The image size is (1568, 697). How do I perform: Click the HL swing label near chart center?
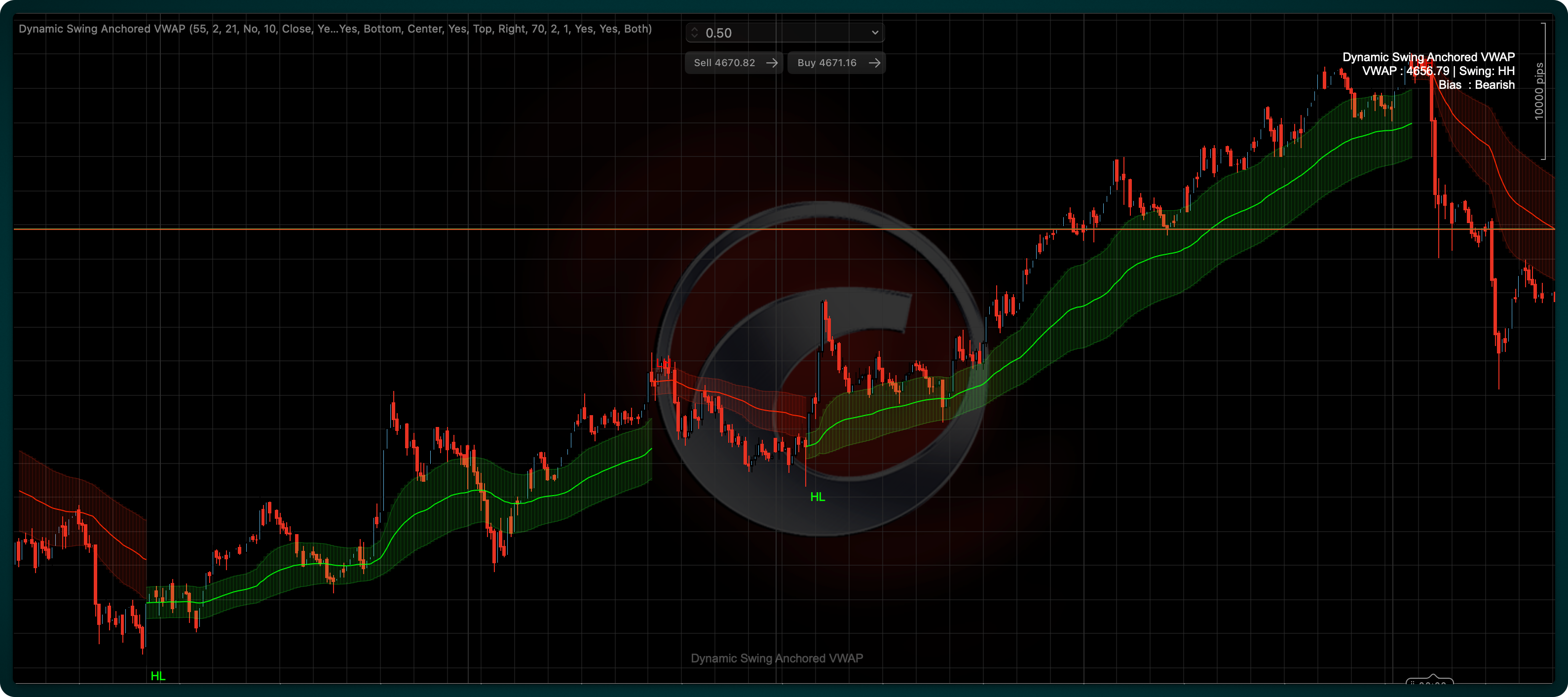[x=818, y=497]
